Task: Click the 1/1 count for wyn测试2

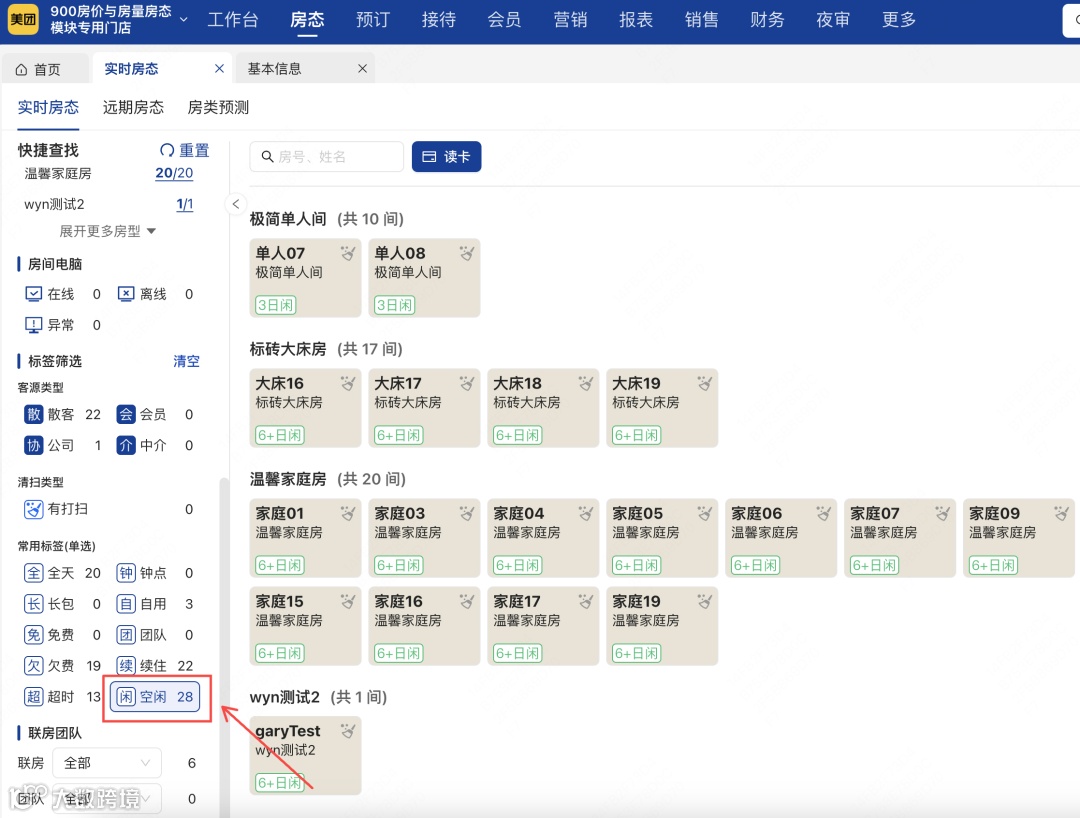Action: tap(185, 204)
